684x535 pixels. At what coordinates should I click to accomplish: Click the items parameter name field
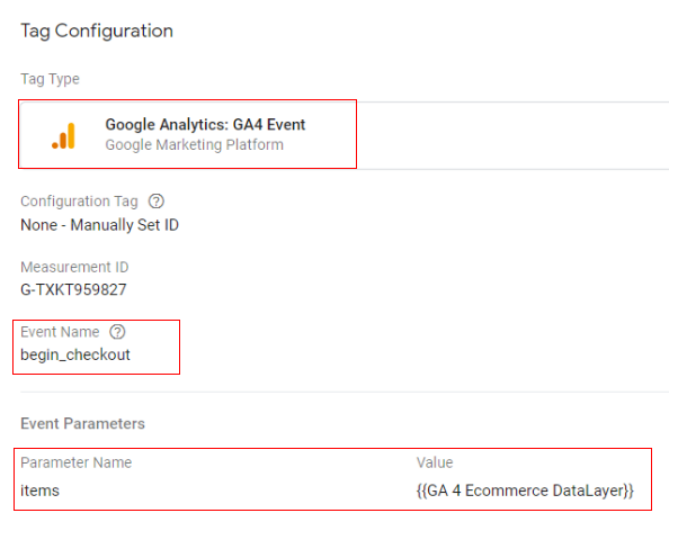pos(40,490)
